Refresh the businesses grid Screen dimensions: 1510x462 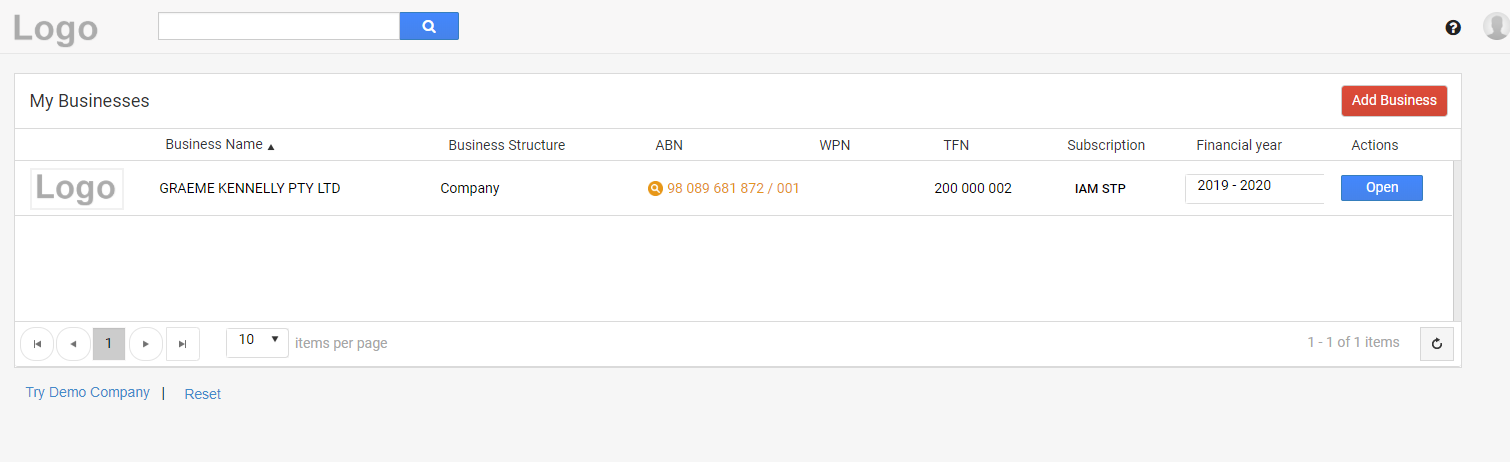pos(1436,344)
